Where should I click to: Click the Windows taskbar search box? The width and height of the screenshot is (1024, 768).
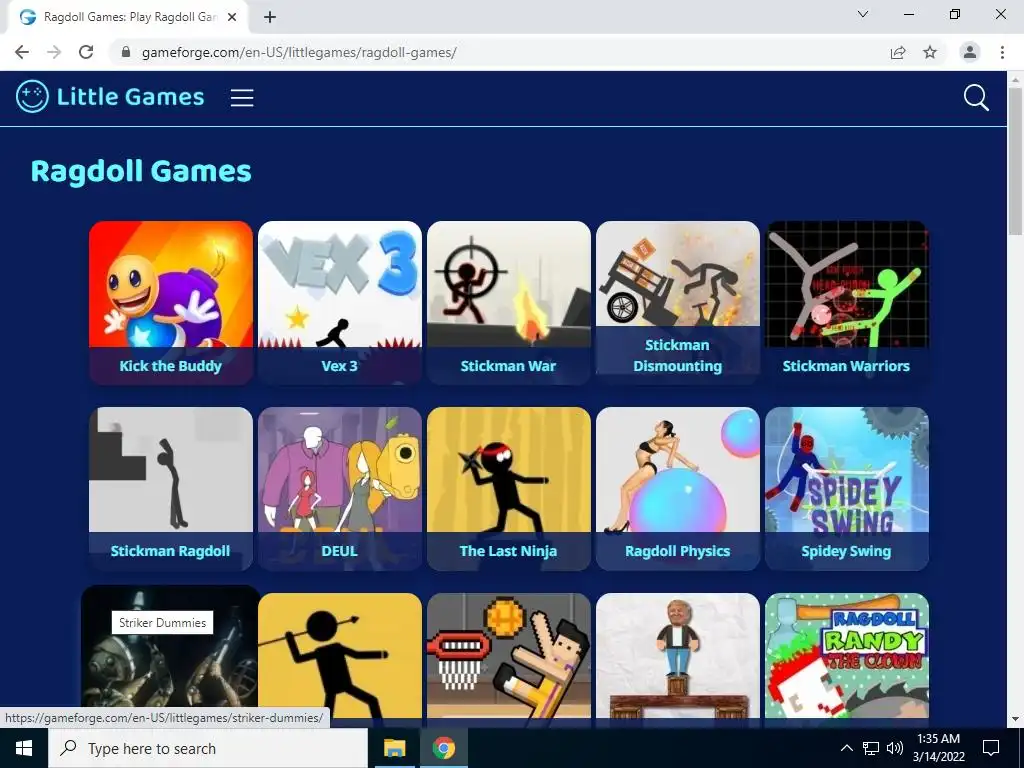[x=208, y=748]
